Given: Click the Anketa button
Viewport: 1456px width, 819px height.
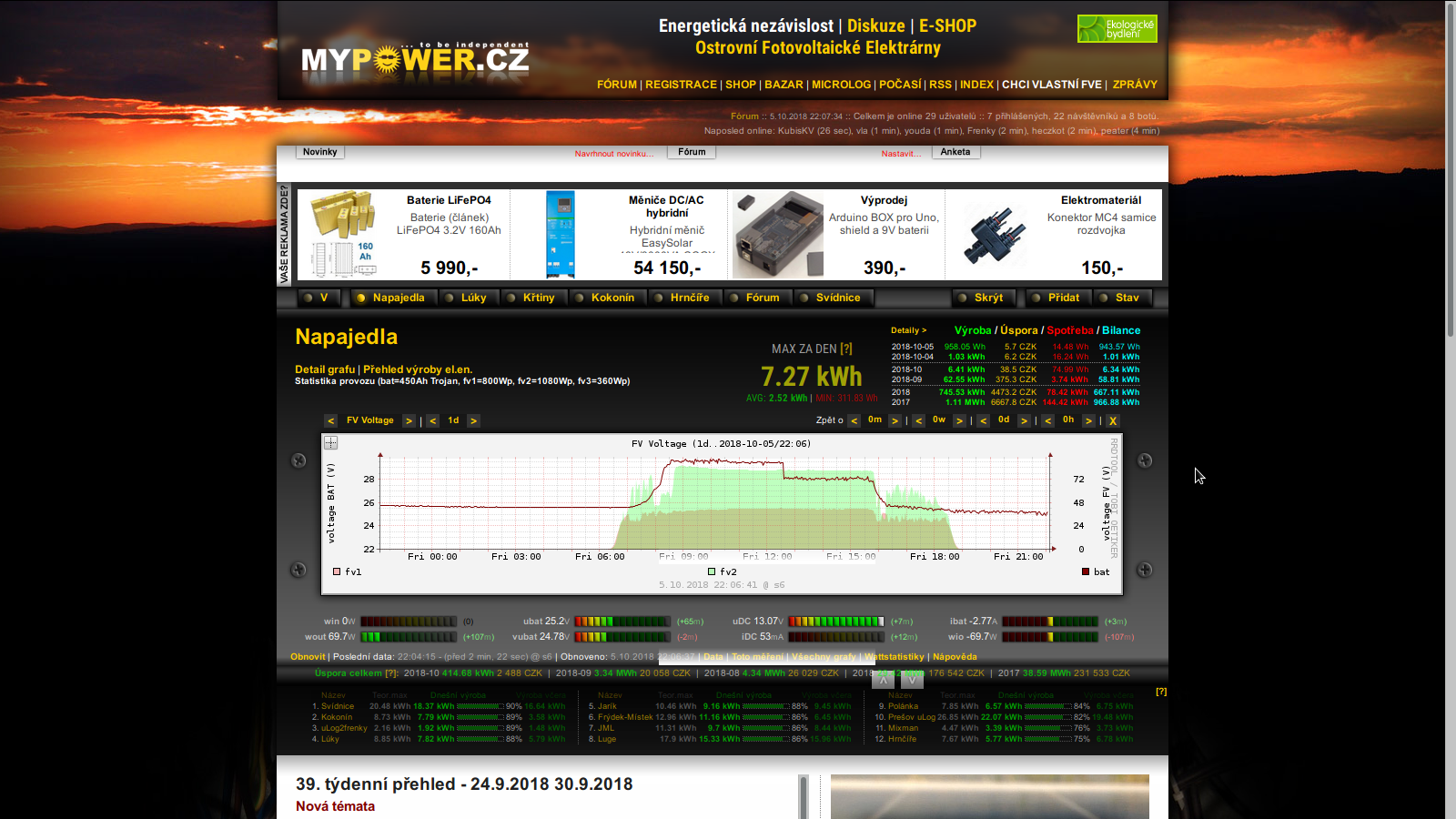Looking at the screenshot, I should tap(955, 152).
